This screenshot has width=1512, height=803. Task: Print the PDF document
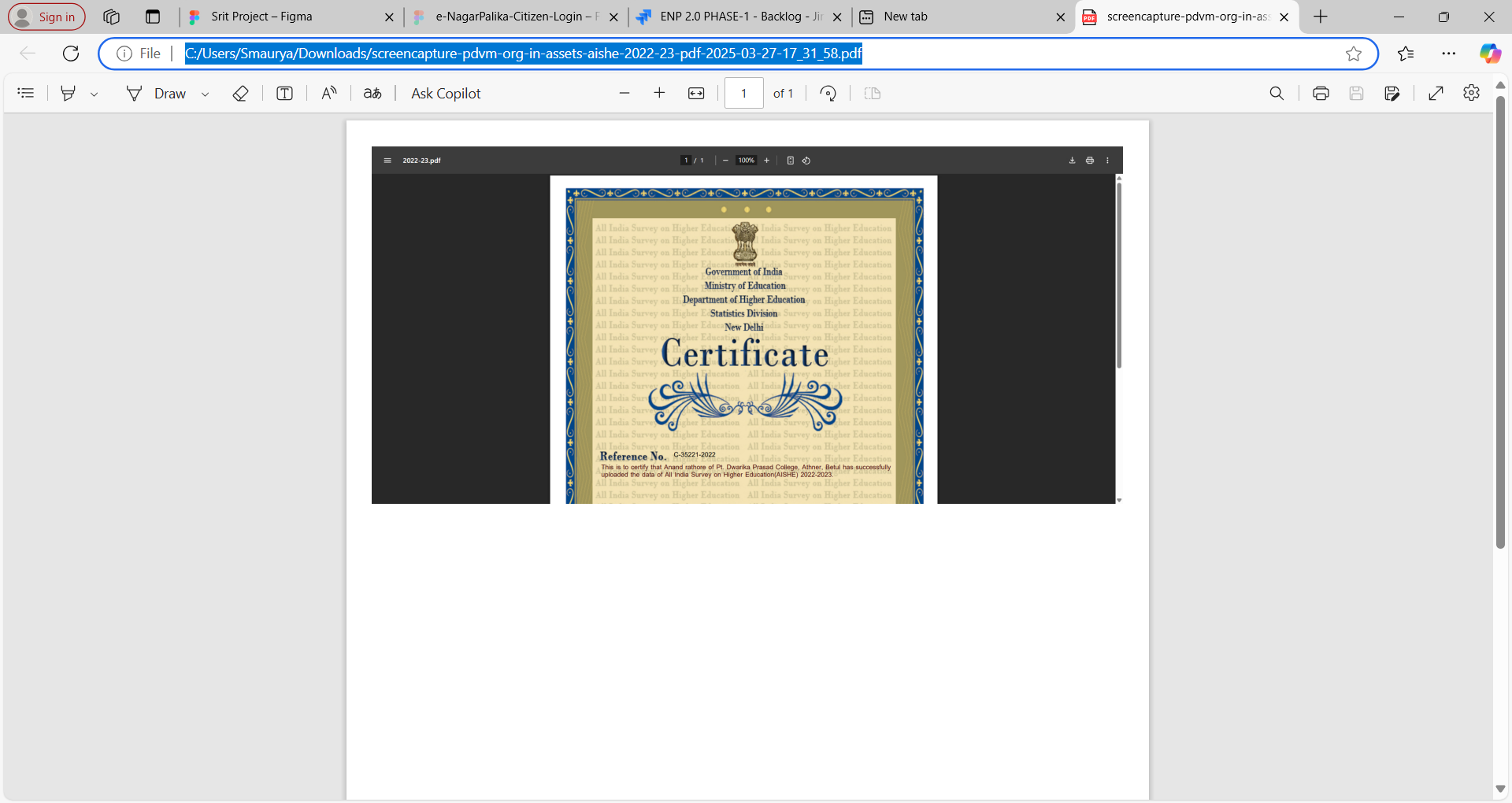(1321, 93)
